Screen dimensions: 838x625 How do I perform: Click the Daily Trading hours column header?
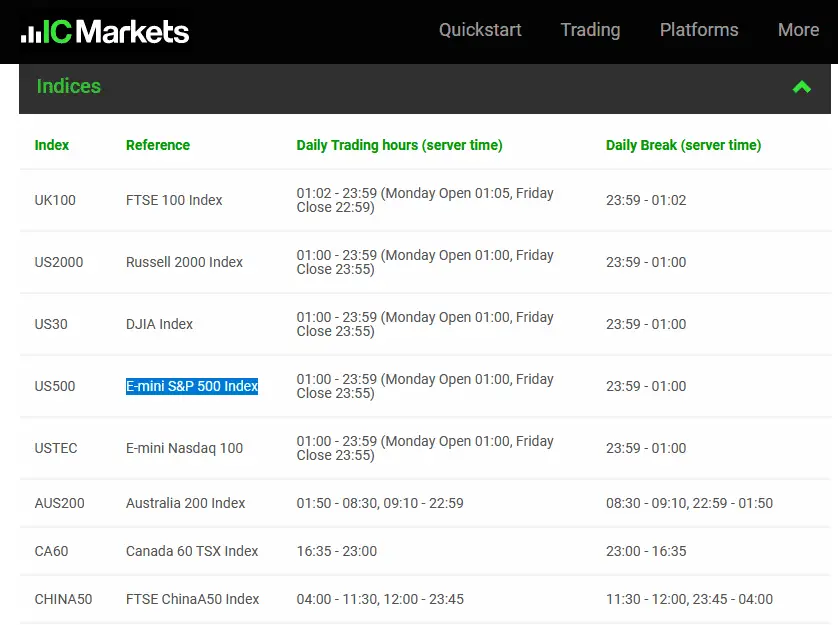pyautogui.click(x=399, y=145)
